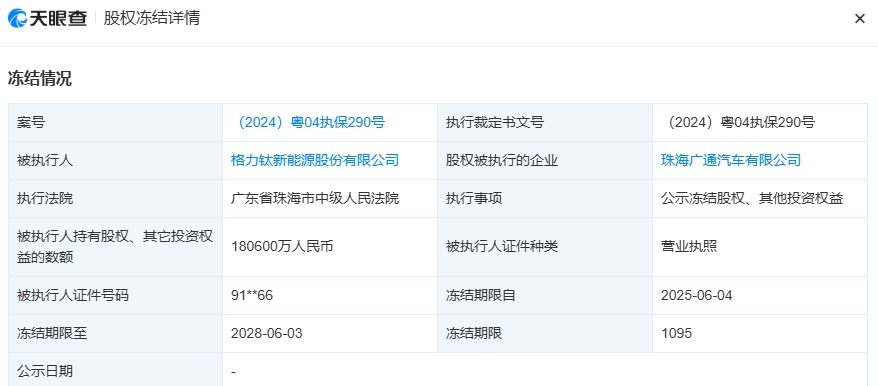Click the 冻结期限自 label cell
878x386 pixels.
point(545,296)
